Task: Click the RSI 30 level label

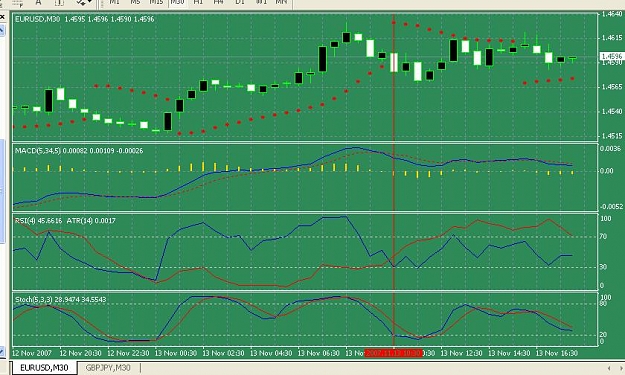Action: (x=603, y=267)
